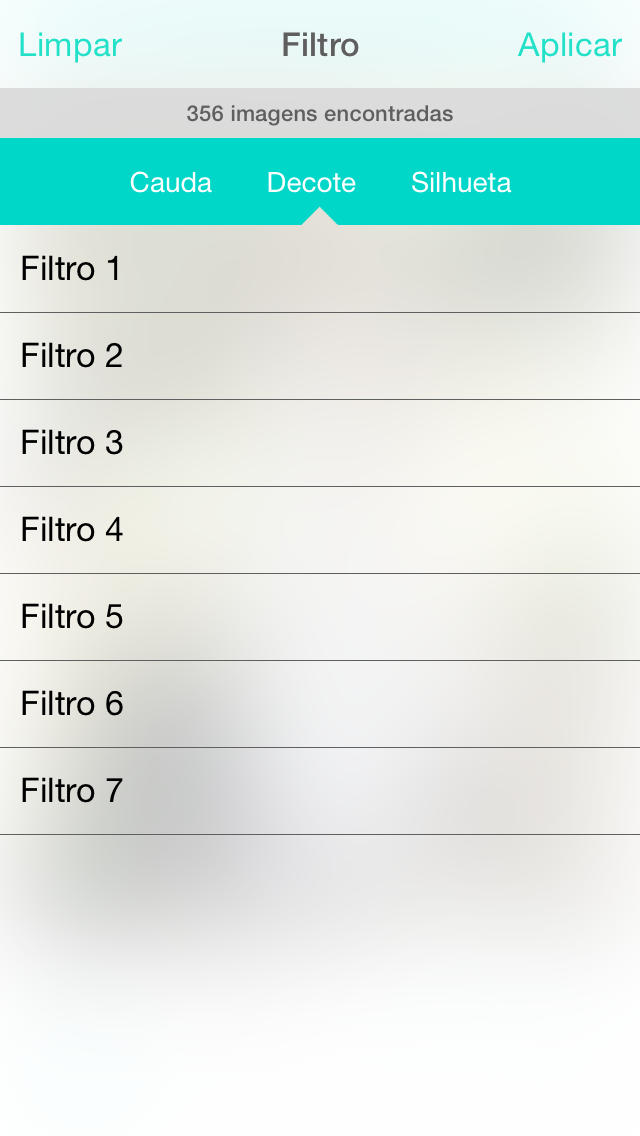This screenshot has height=1136, width=640.
Task: Open the Silhueta tab
Action: pos(461,183)
